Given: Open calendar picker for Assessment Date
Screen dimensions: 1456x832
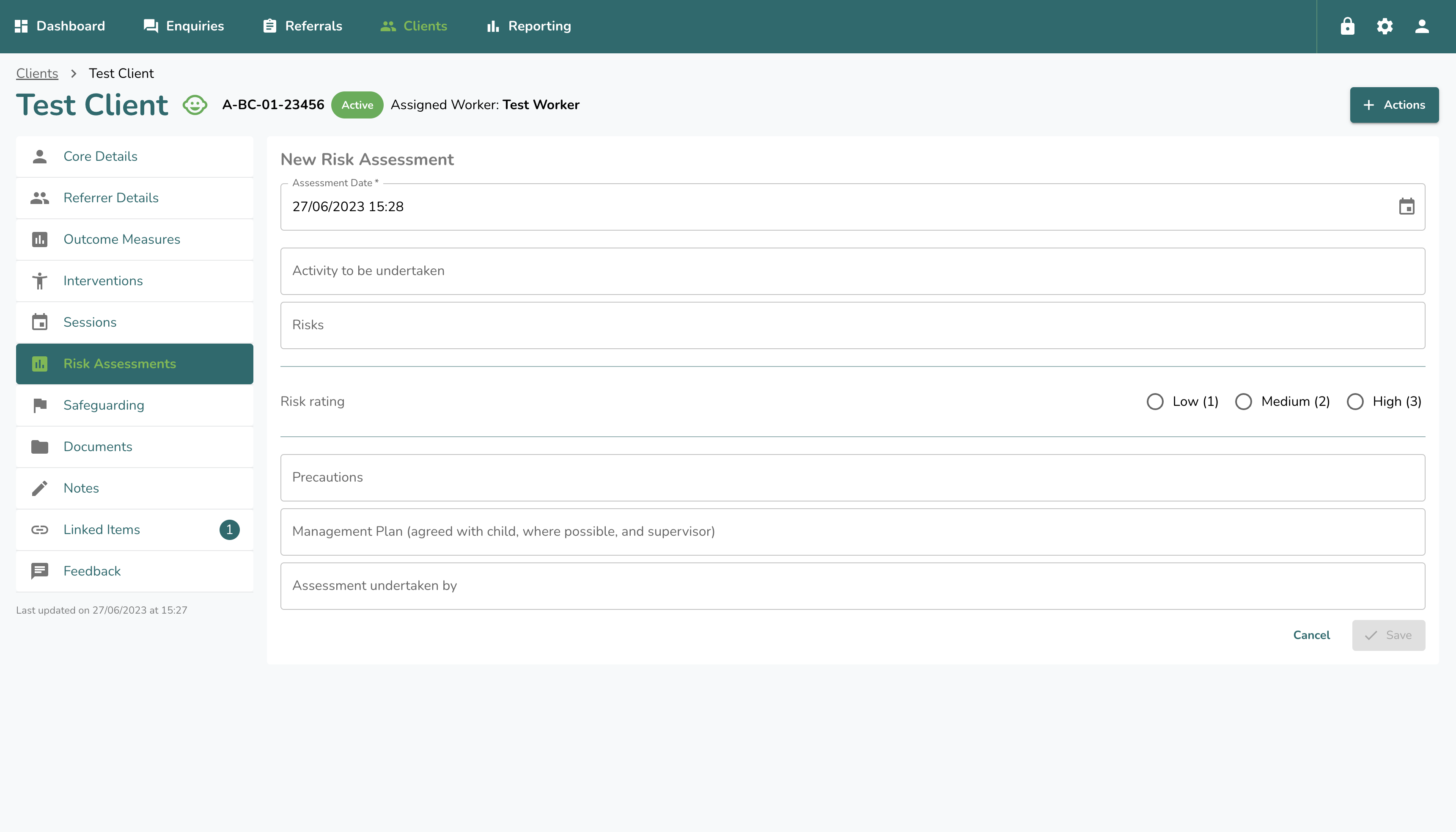Looking at the screenshot, I should point(1407,206).
